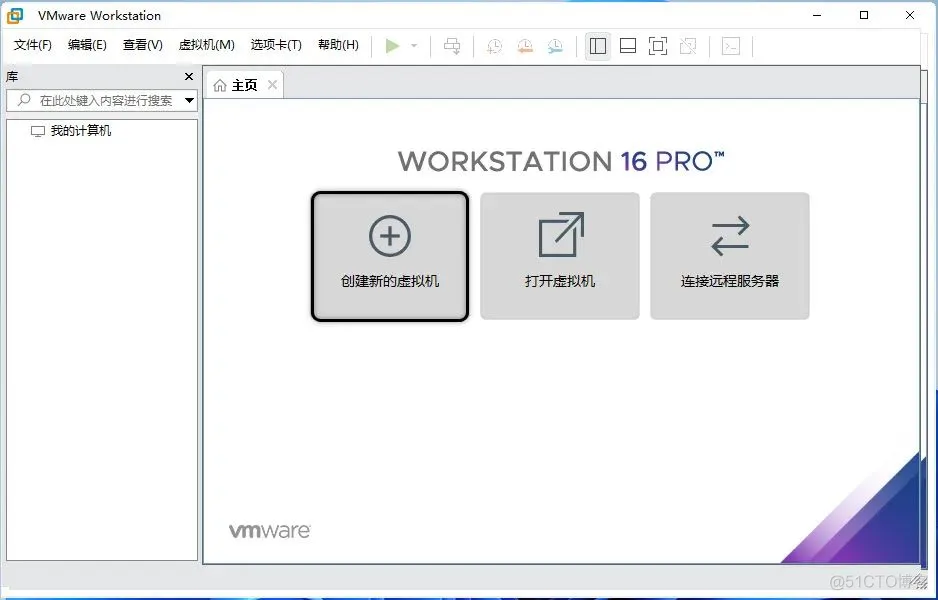Viewport: 938px width, 600px height.
Task: Open the 虚拟机(M) menu
Action: pyautogui.click(x=206, y=45)
